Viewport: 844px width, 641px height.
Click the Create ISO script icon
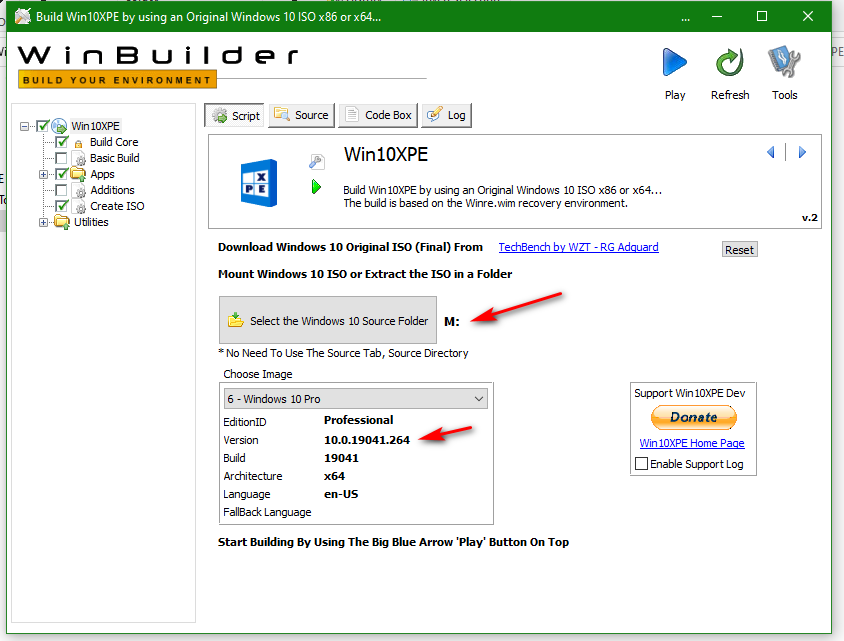click(79, 207)
